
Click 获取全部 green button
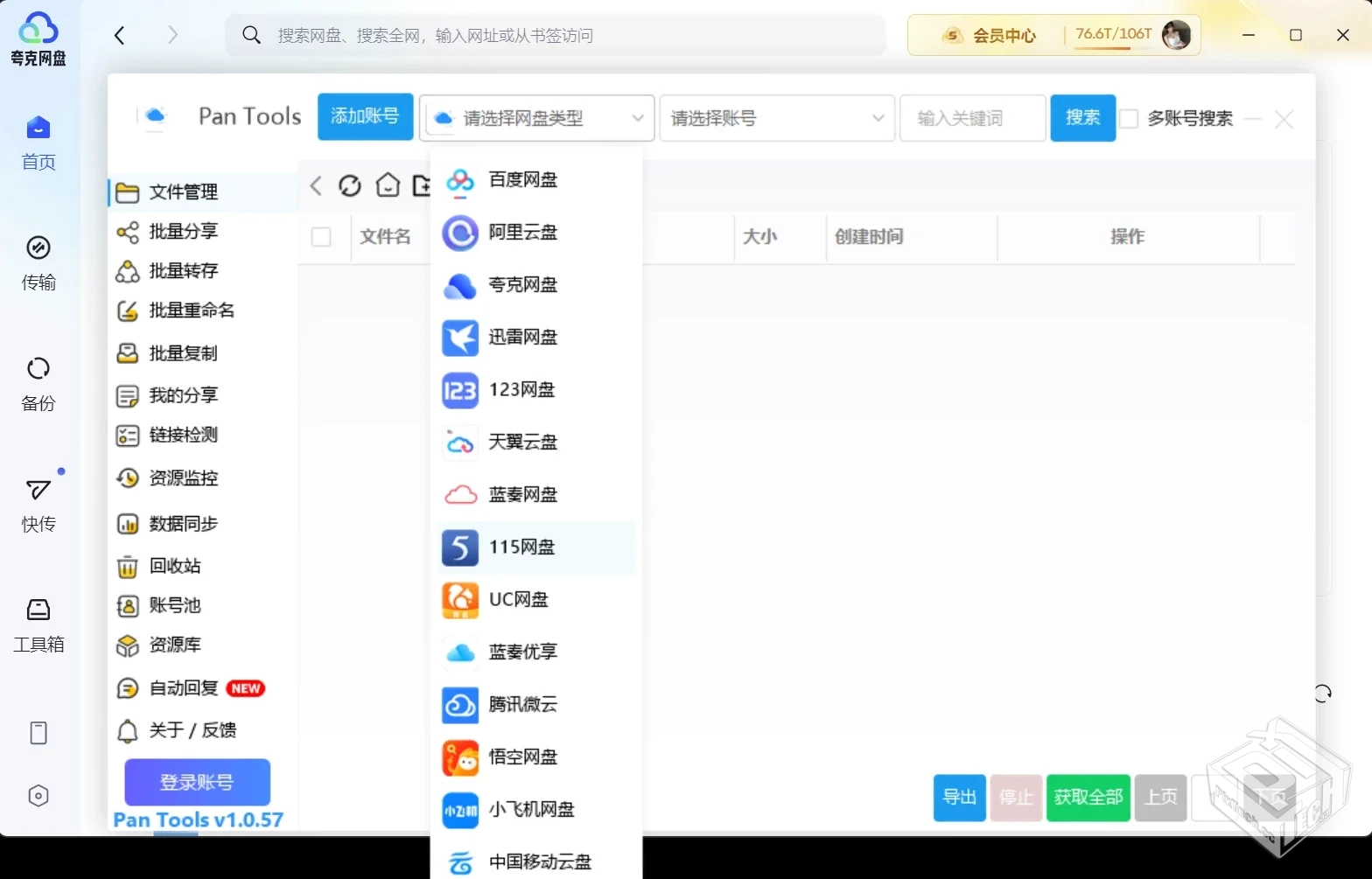pyautogui.click(x=1088, y=798)
